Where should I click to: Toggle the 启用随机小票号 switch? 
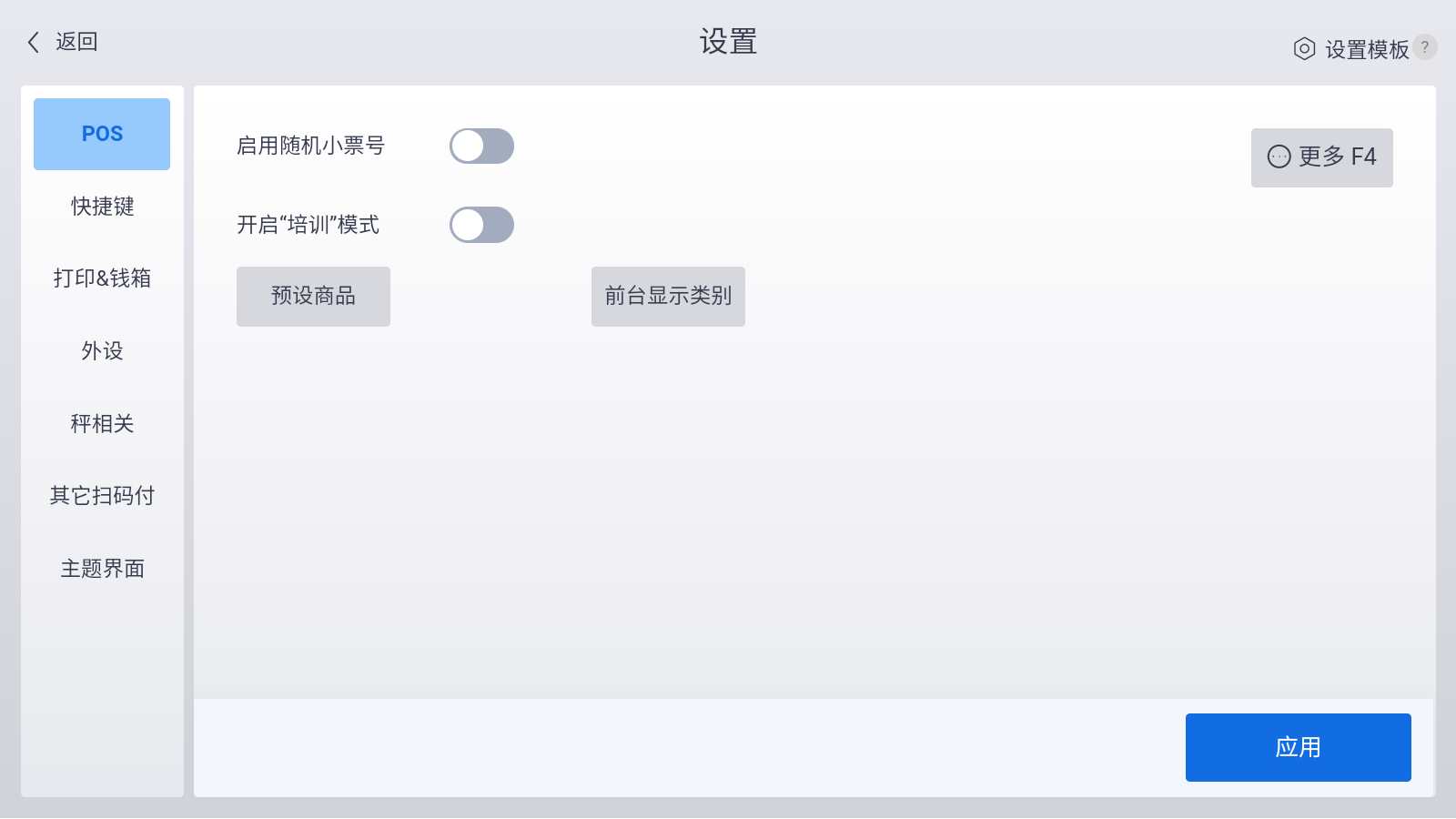[481, 146]
